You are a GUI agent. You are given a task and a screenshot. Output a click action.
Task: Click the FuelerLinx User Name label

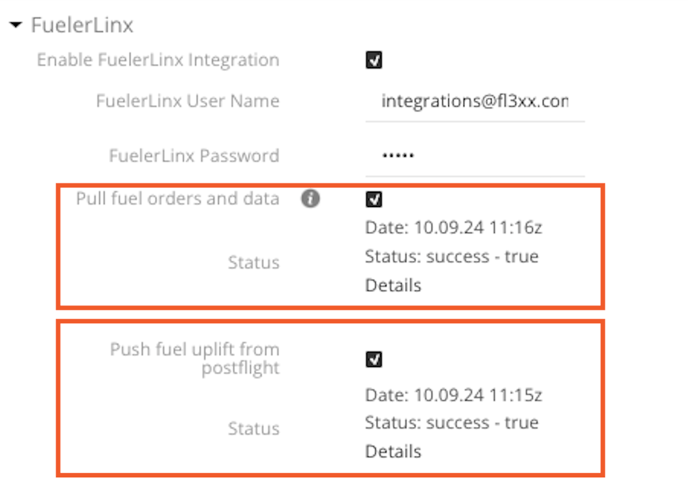pyautogui.click(x=188, y=101)
